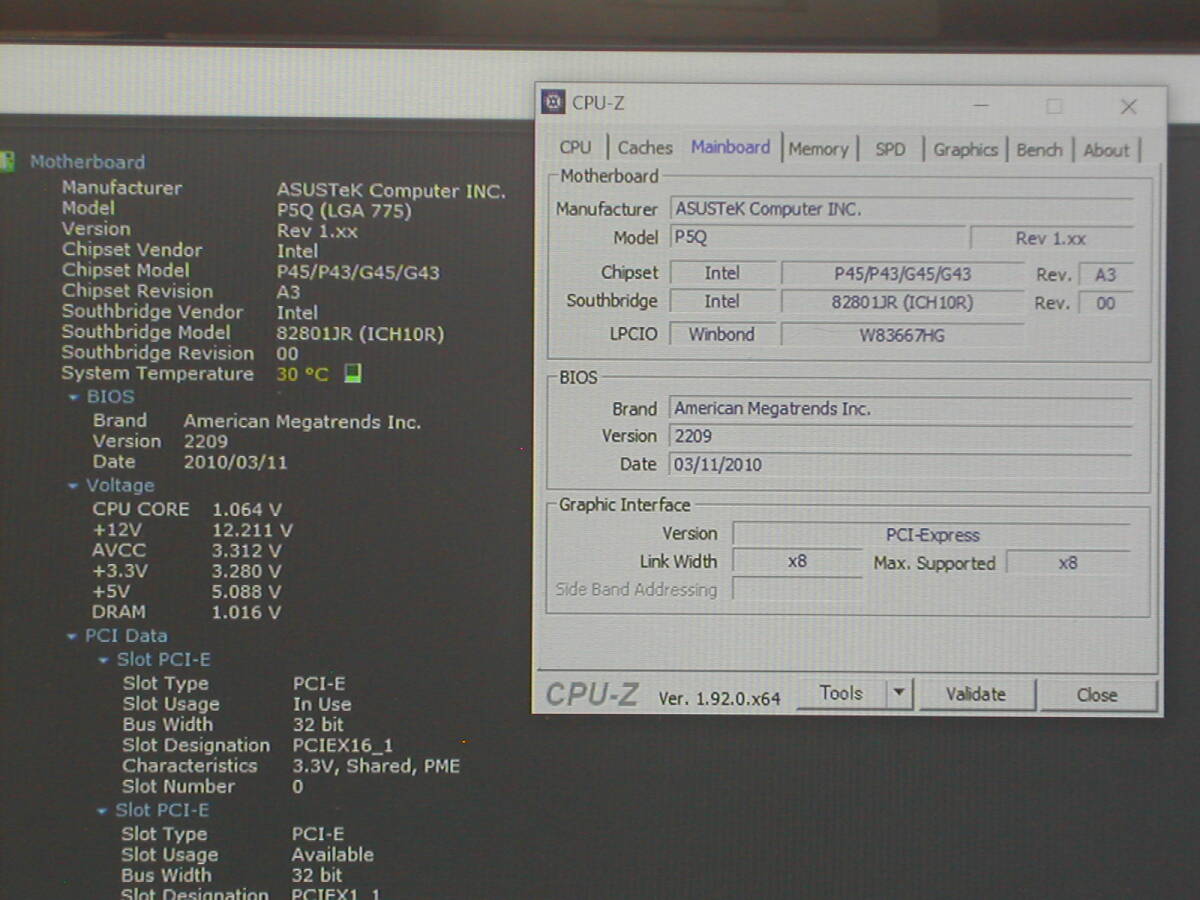1200x900 pixels.
Task: Click the Slot Designation PCIEX16_1 value
Action: [343, 746]
